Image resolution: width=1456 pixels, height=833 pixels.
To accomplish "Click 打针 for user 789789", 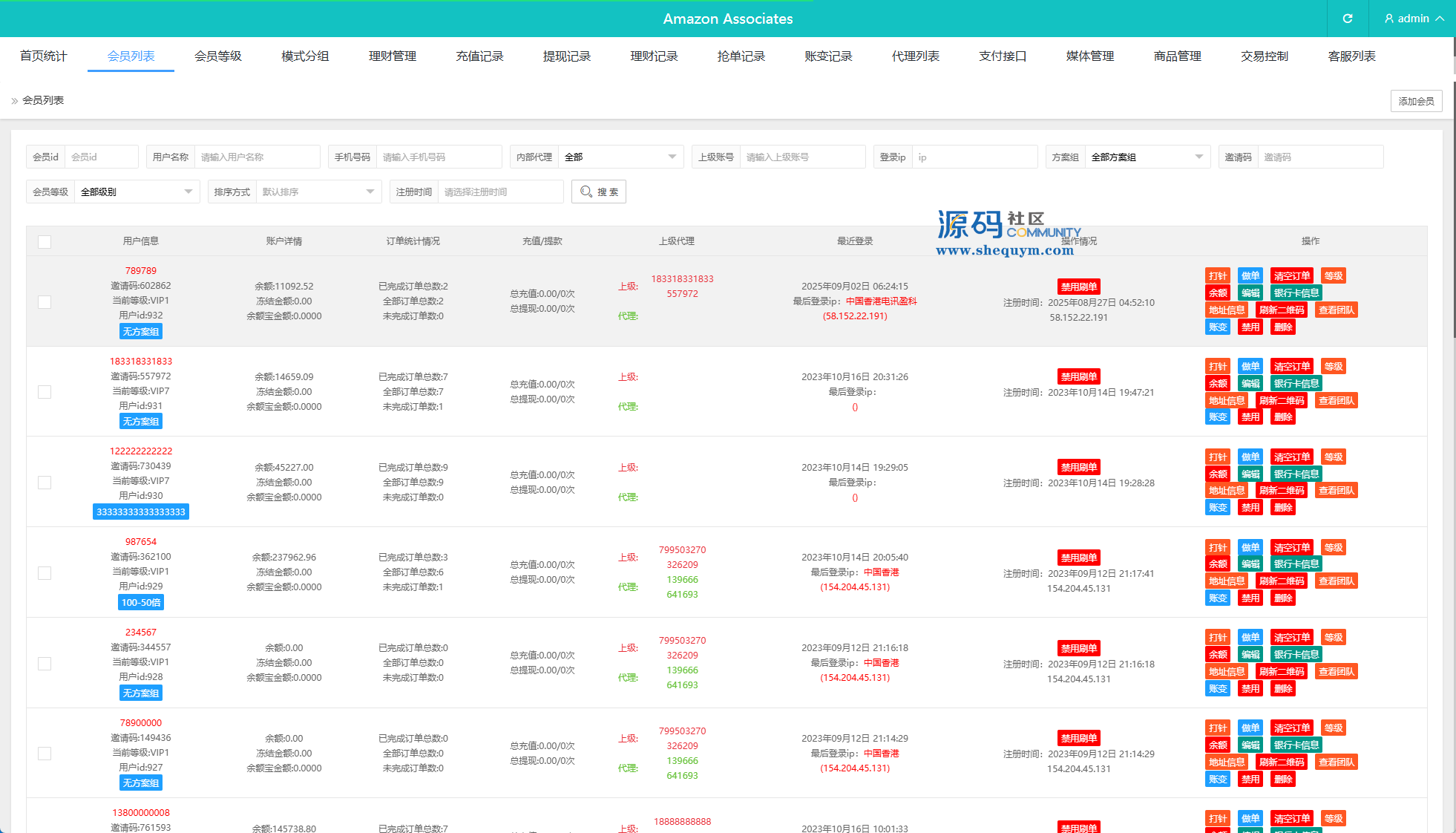I will pyautogui.click(x=1218, y=276).
